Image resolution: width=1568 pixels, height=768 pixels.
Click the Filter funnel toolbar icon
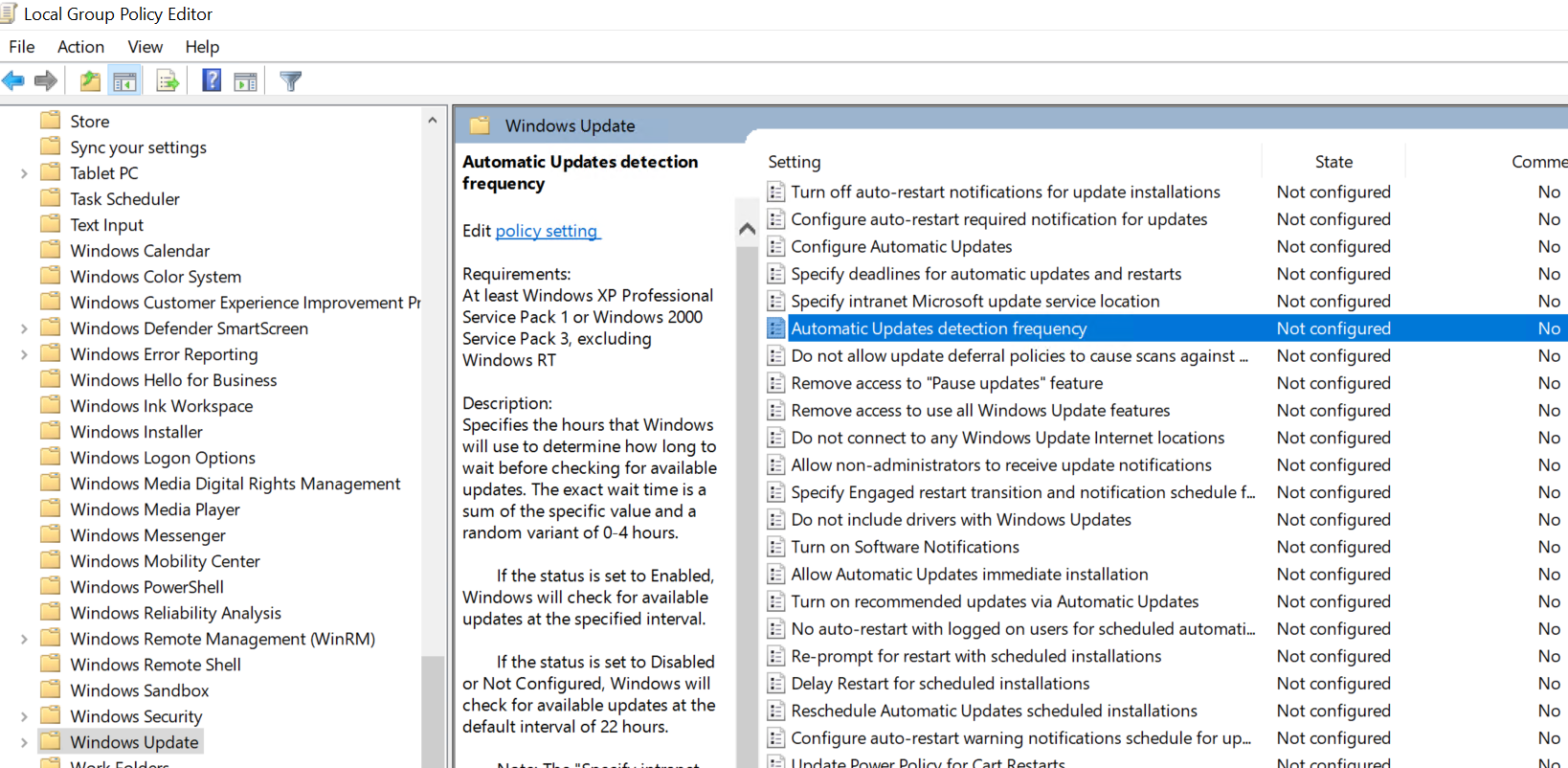[291, 81]
